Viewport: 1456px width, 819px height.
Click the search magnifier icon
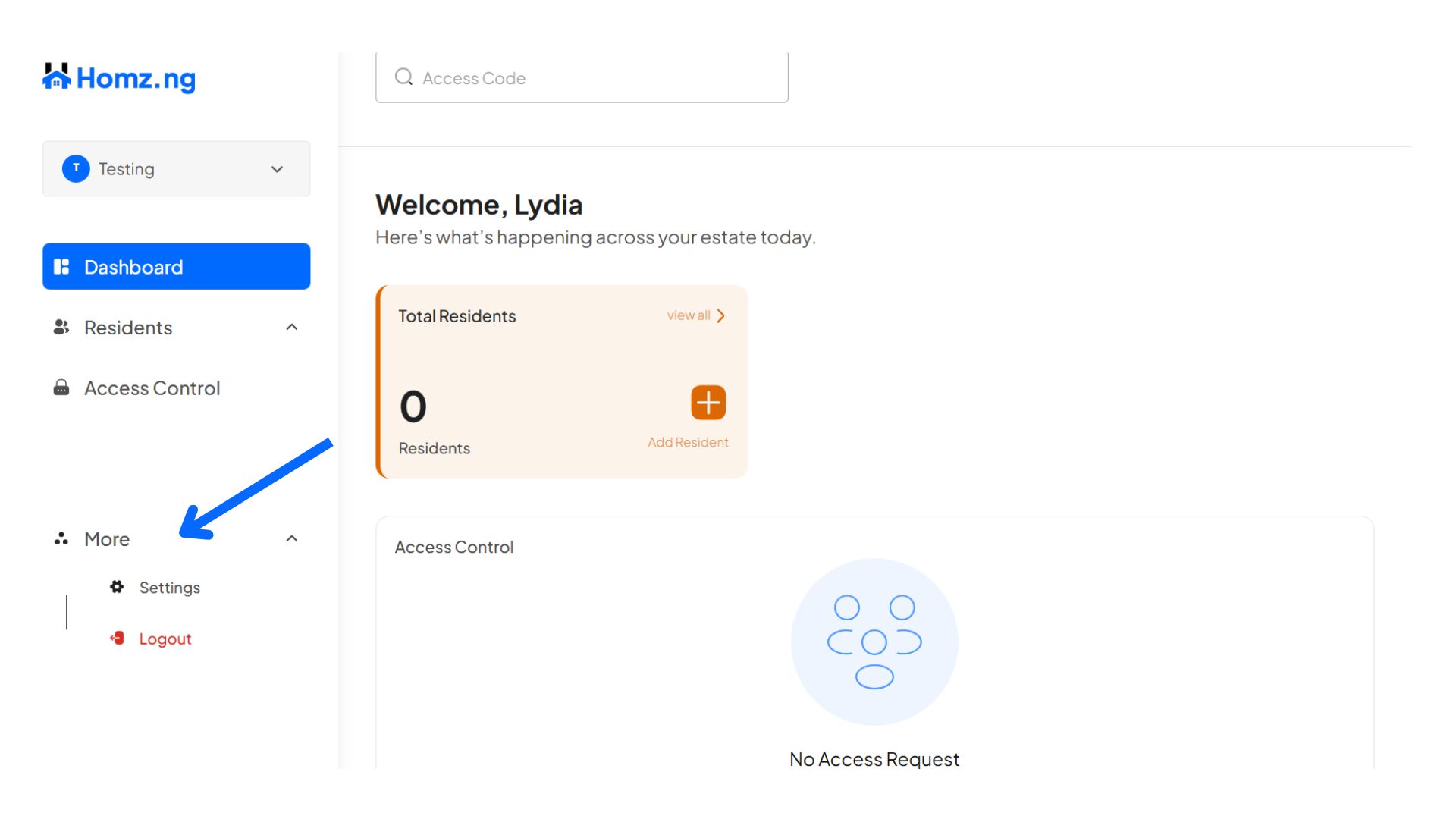(403, 77)
